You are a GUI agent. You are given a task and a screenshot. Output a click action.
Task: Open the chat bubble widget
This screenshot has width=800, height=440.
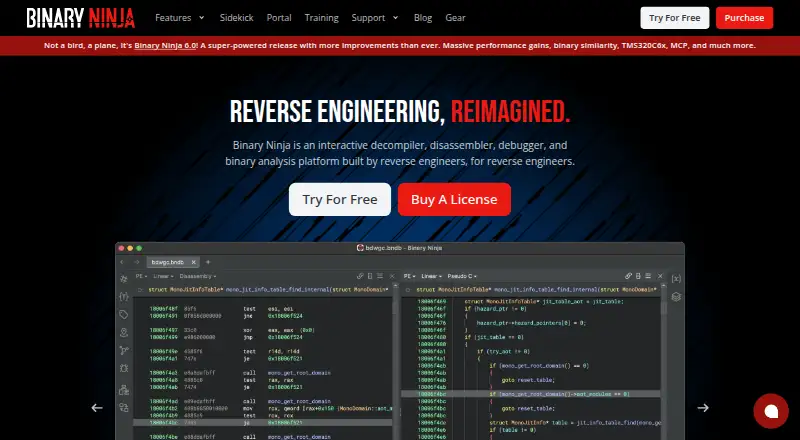771,411
